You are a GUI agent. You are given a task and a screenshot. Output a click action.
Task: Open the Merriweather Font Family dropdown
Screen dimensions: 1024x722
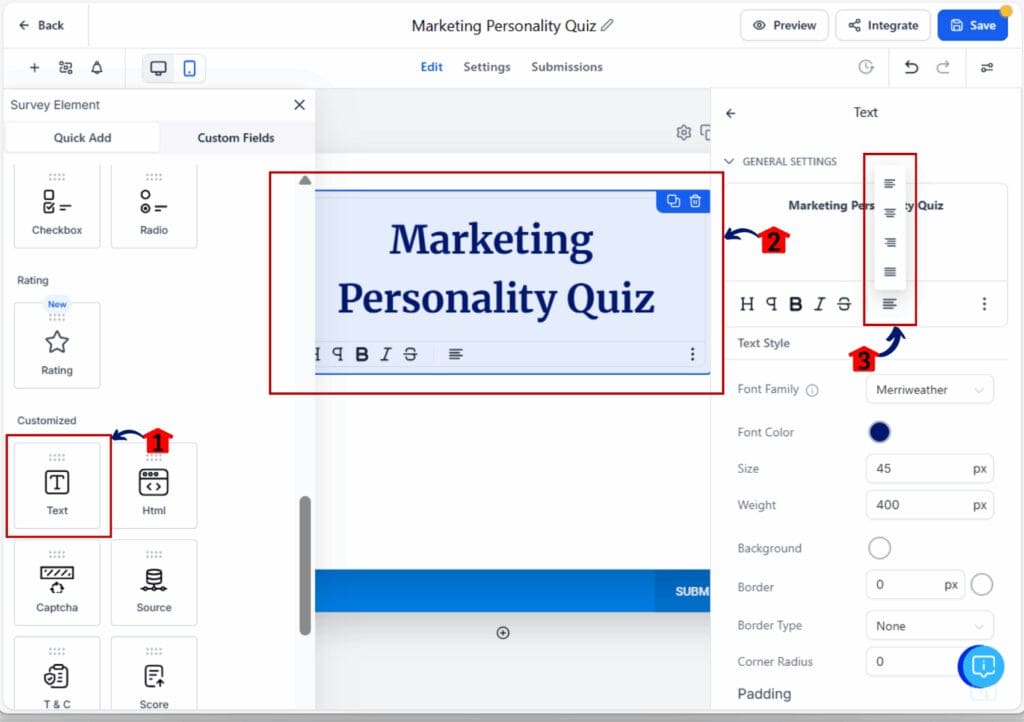[929, 389]
